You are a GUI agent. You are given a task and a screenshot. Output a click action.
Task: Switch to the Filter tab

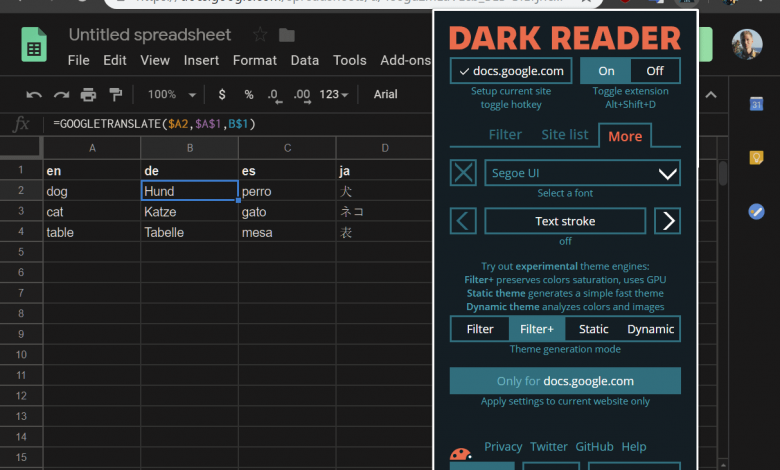click(505, 134)
